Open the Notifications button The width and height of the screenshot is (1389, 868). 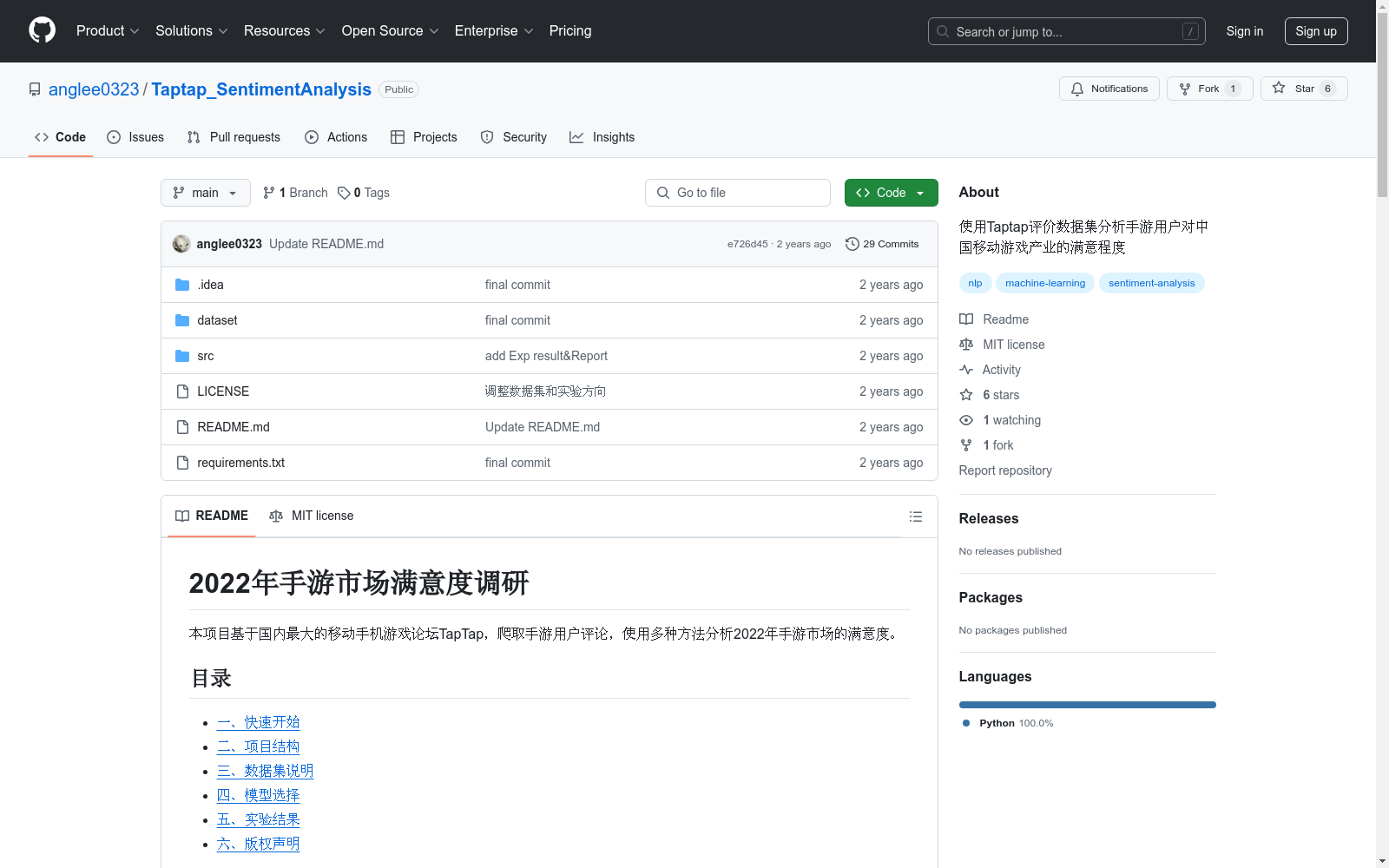pos(1109,89)
